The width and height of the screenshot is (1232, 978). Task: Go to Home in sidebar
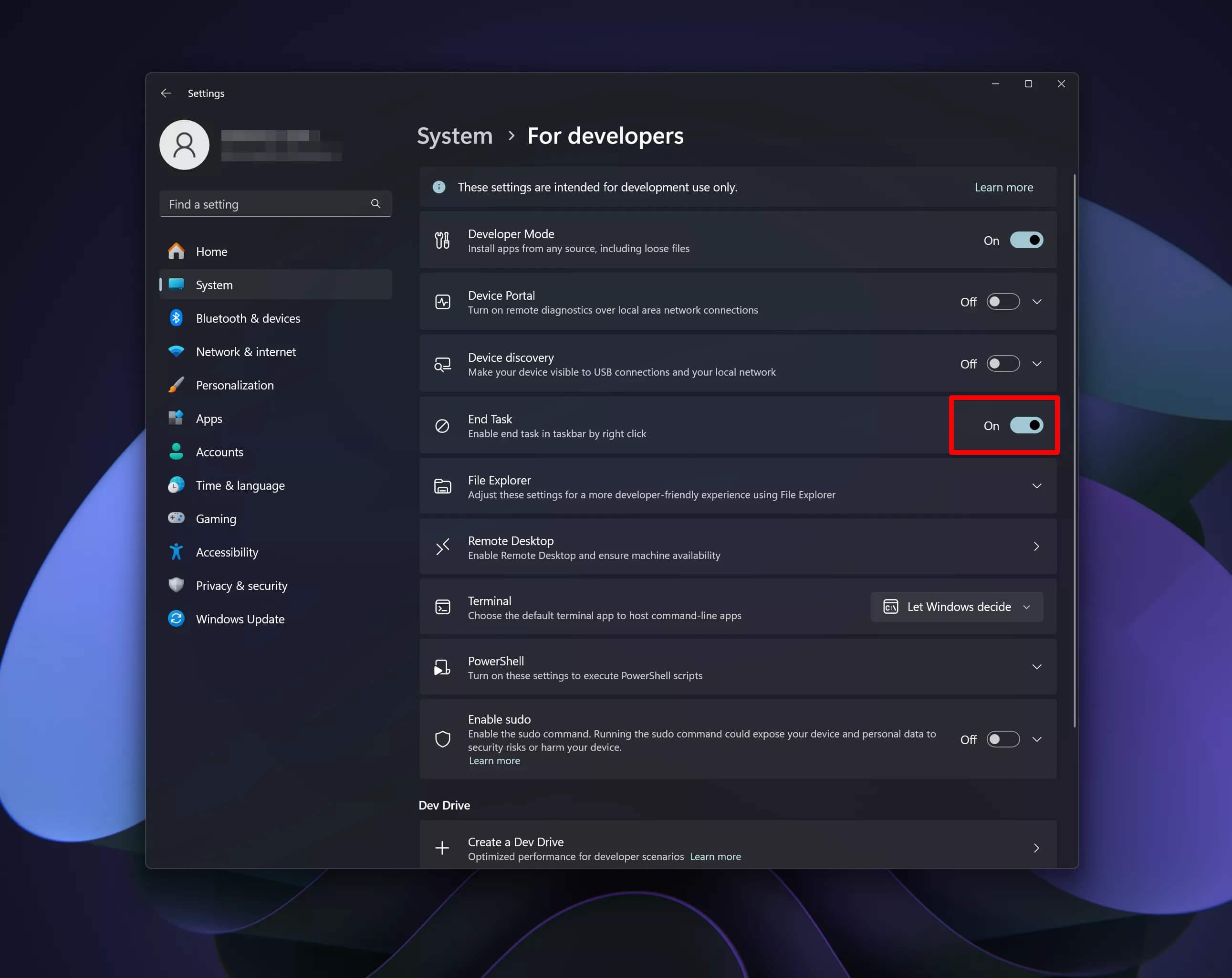point(275,252)
